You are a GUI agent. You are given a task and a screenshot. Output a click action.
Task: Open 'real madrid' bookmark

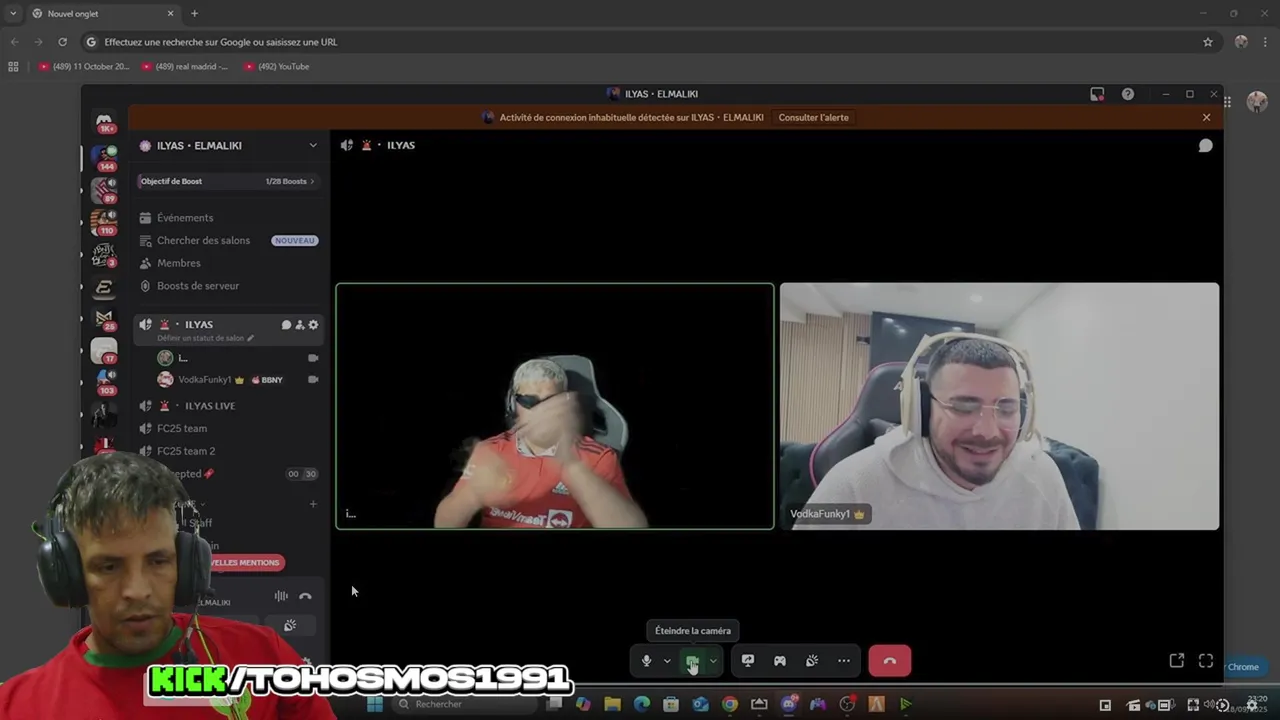tap(185, 67)
